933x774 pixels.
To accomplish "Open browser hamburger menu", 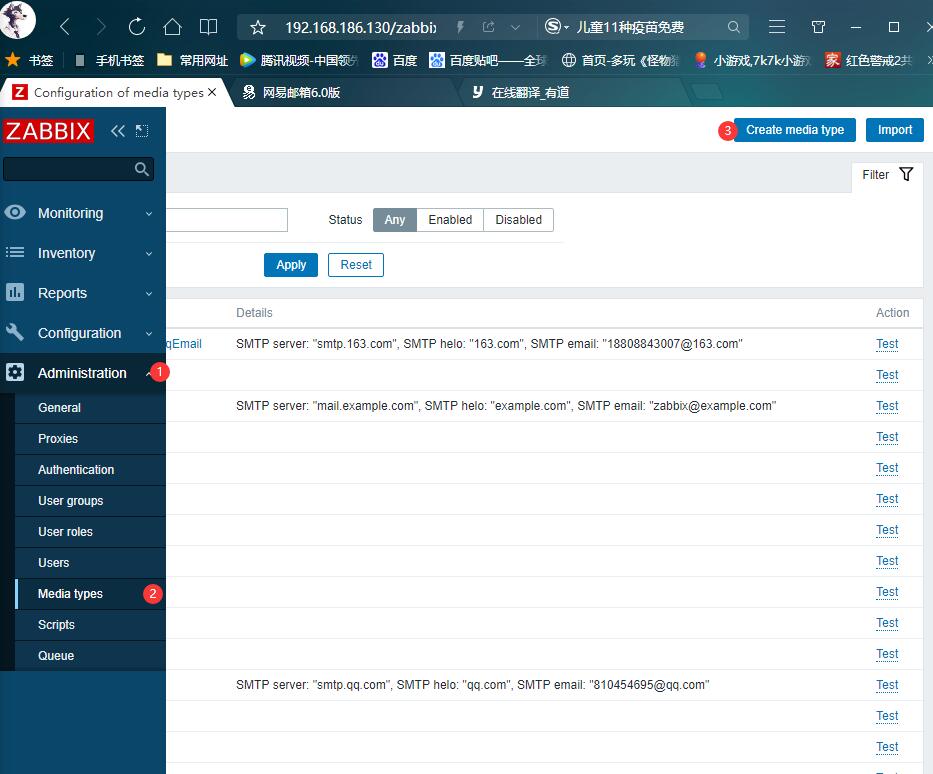I will coord(777,27).
